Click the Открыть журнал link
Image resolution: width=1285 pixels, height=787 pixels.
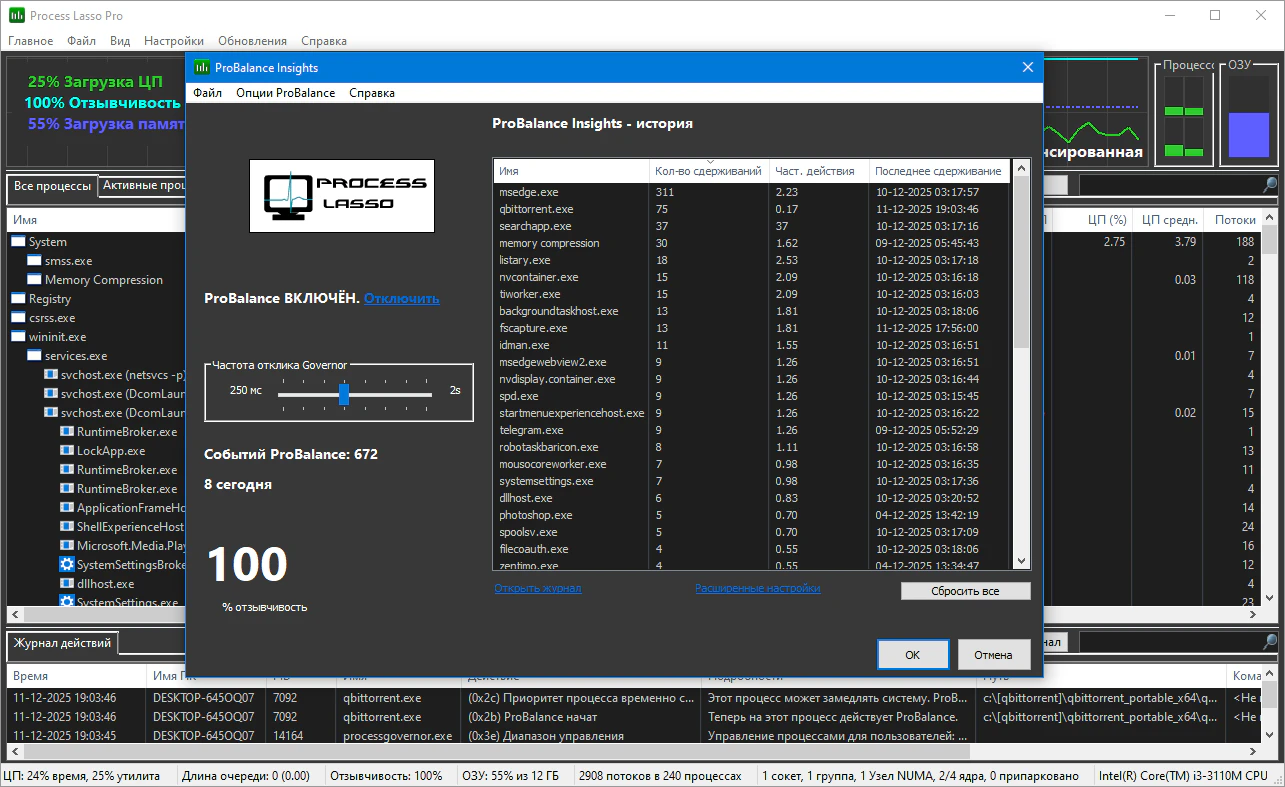[537, 589]
